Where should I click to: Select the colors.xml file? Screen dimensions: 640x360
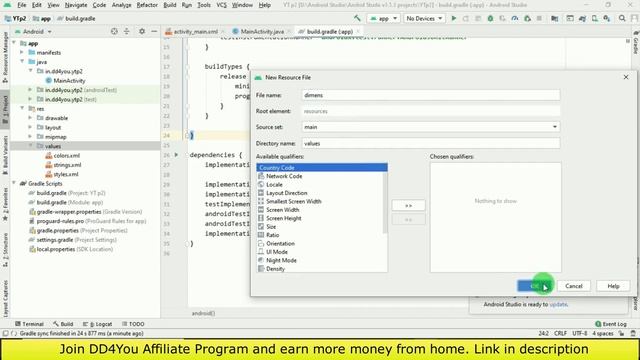(62, 155)
